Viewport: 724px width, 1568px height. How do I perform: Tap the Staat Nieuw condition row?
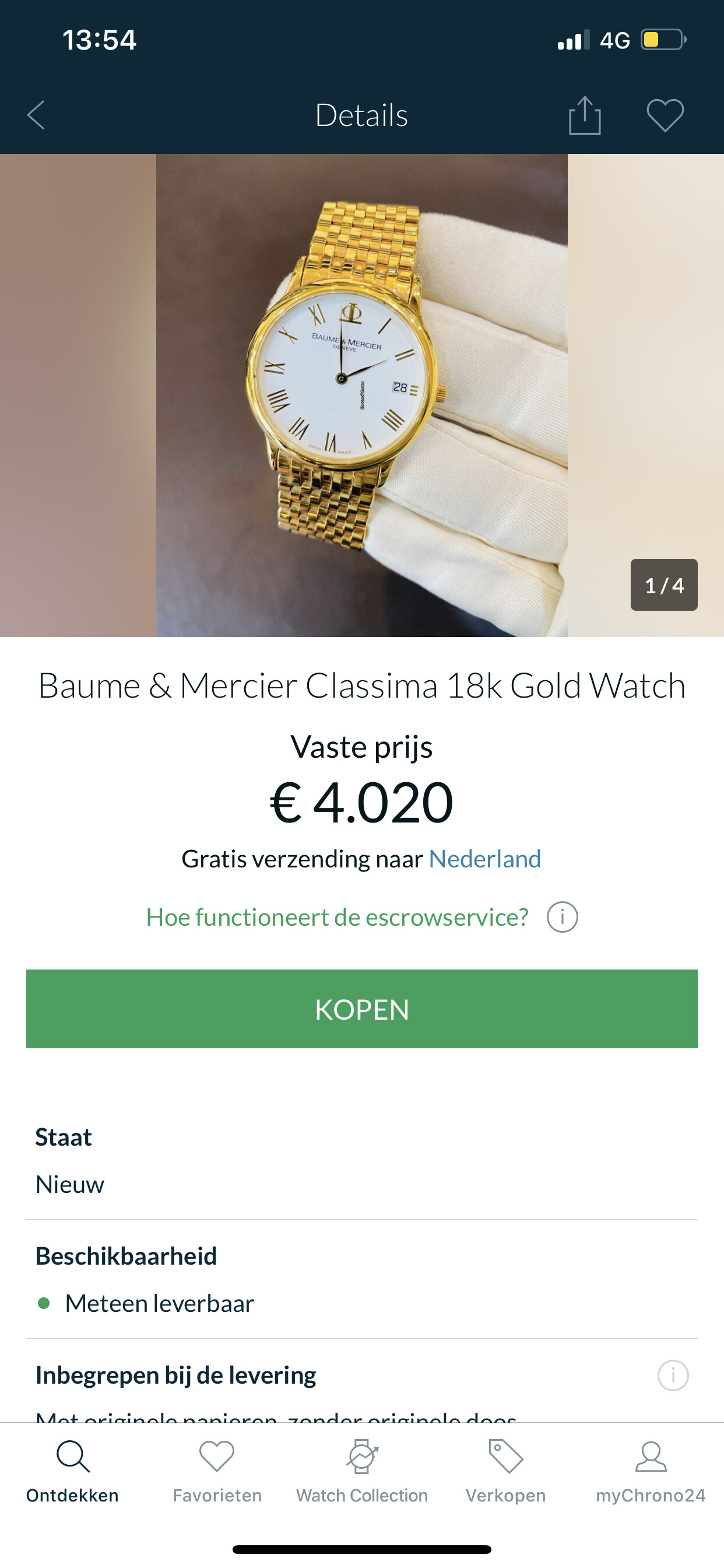(362, 1160)
